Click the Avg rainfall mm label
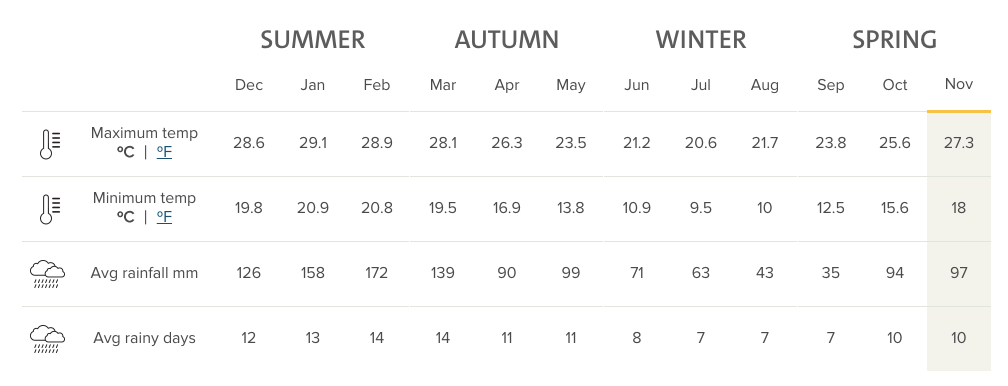 pyautogui.click(x=144, y=273)
